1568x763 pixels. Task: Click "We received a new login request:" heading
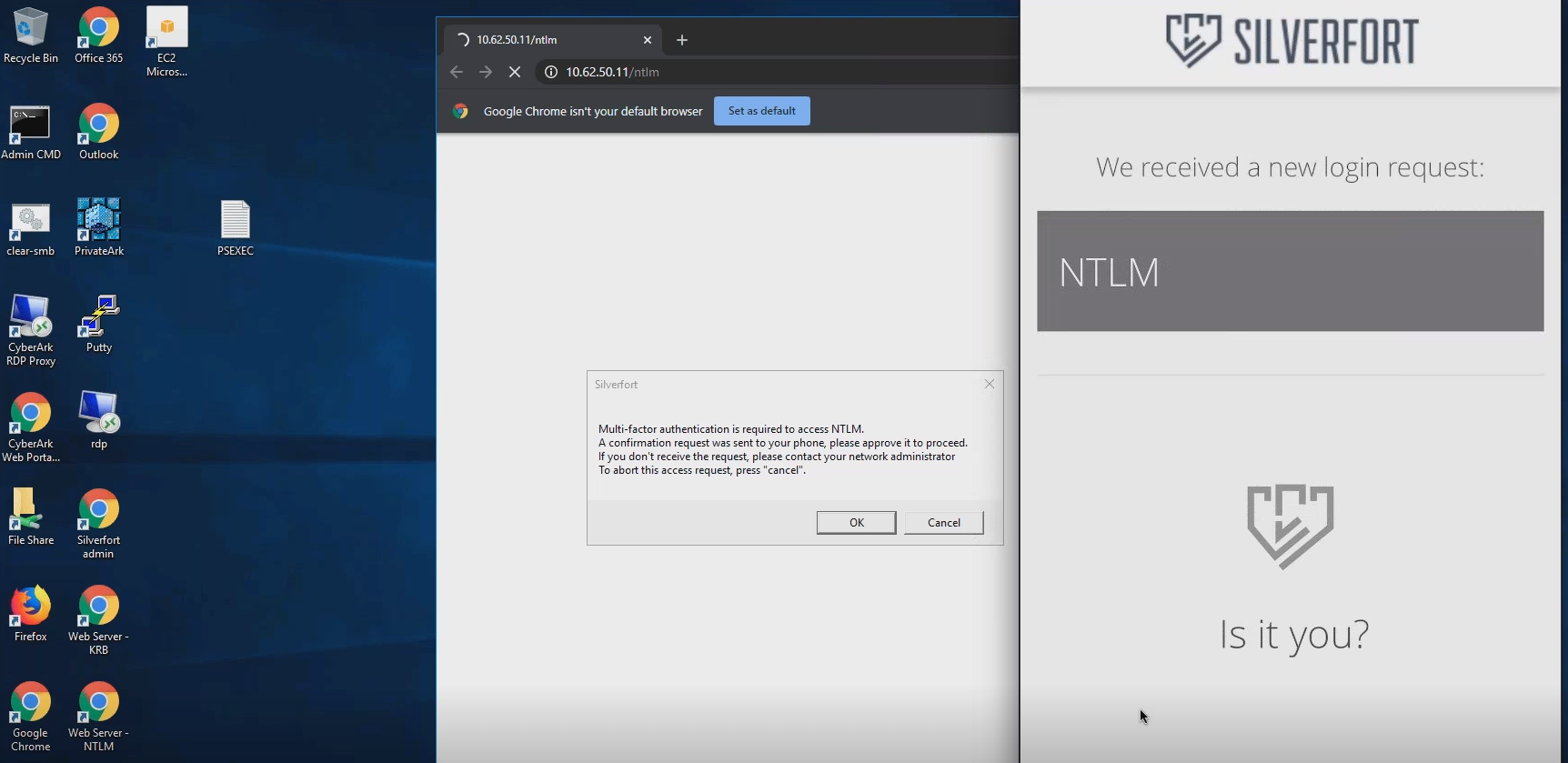click(1290, 167)
